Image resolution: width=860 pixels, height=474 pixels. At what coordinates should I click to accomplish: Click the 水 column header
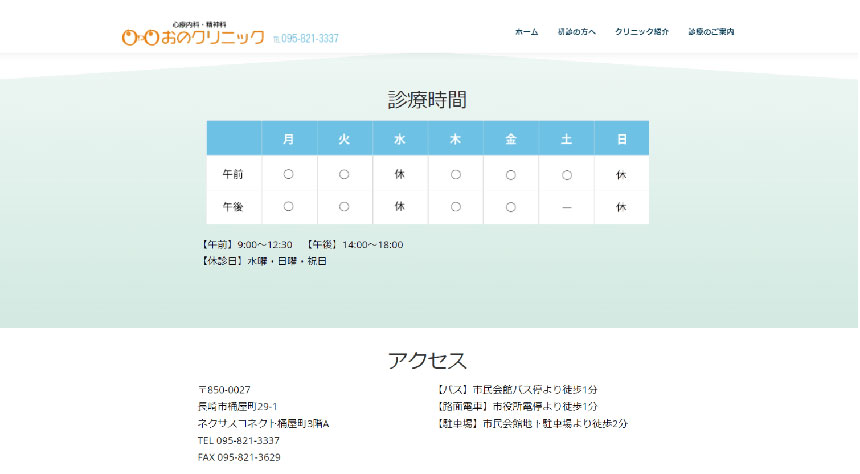pos(400,138)
